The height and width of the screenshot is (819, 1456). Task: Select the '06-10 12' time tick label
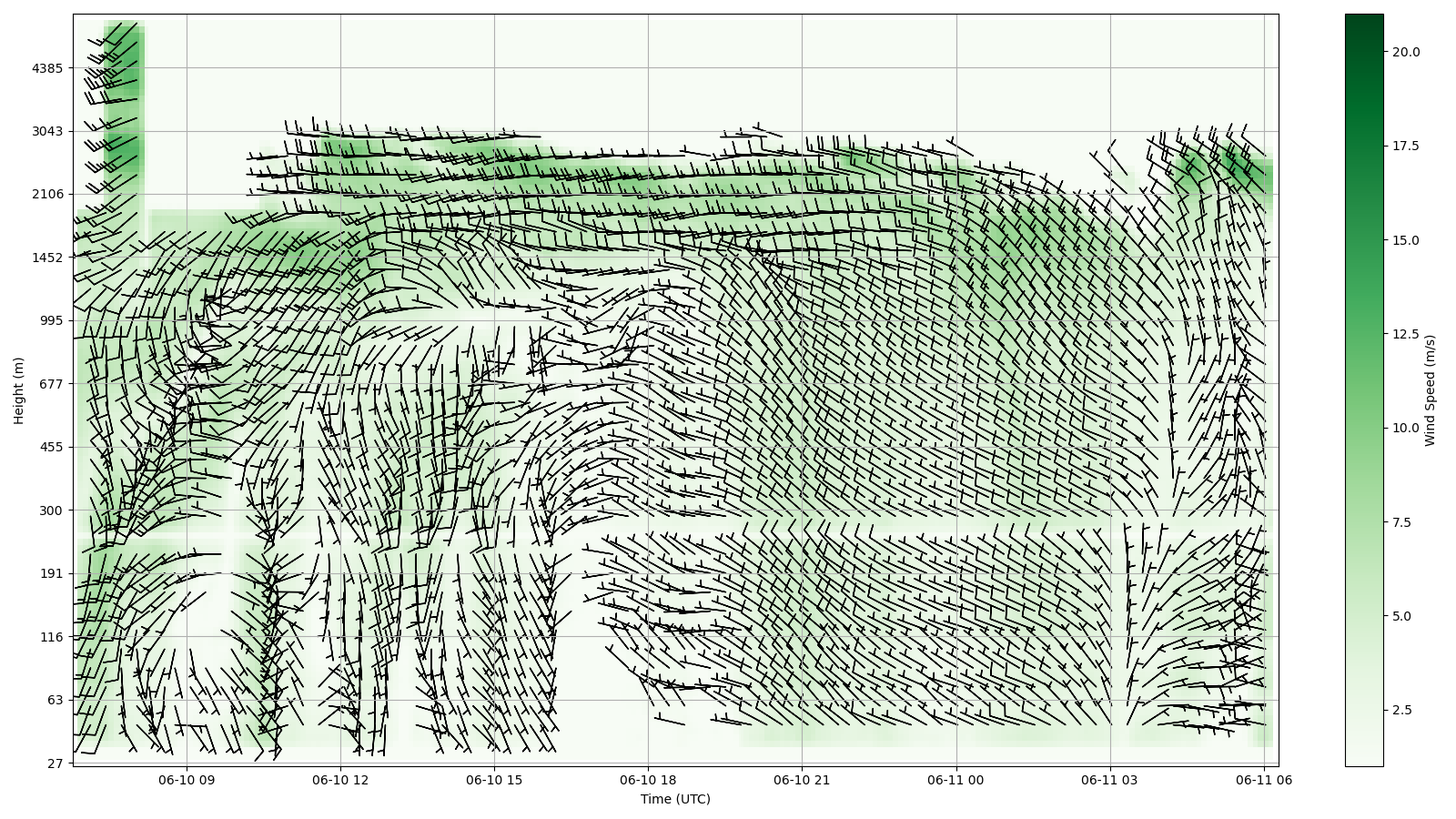[340, 780]
